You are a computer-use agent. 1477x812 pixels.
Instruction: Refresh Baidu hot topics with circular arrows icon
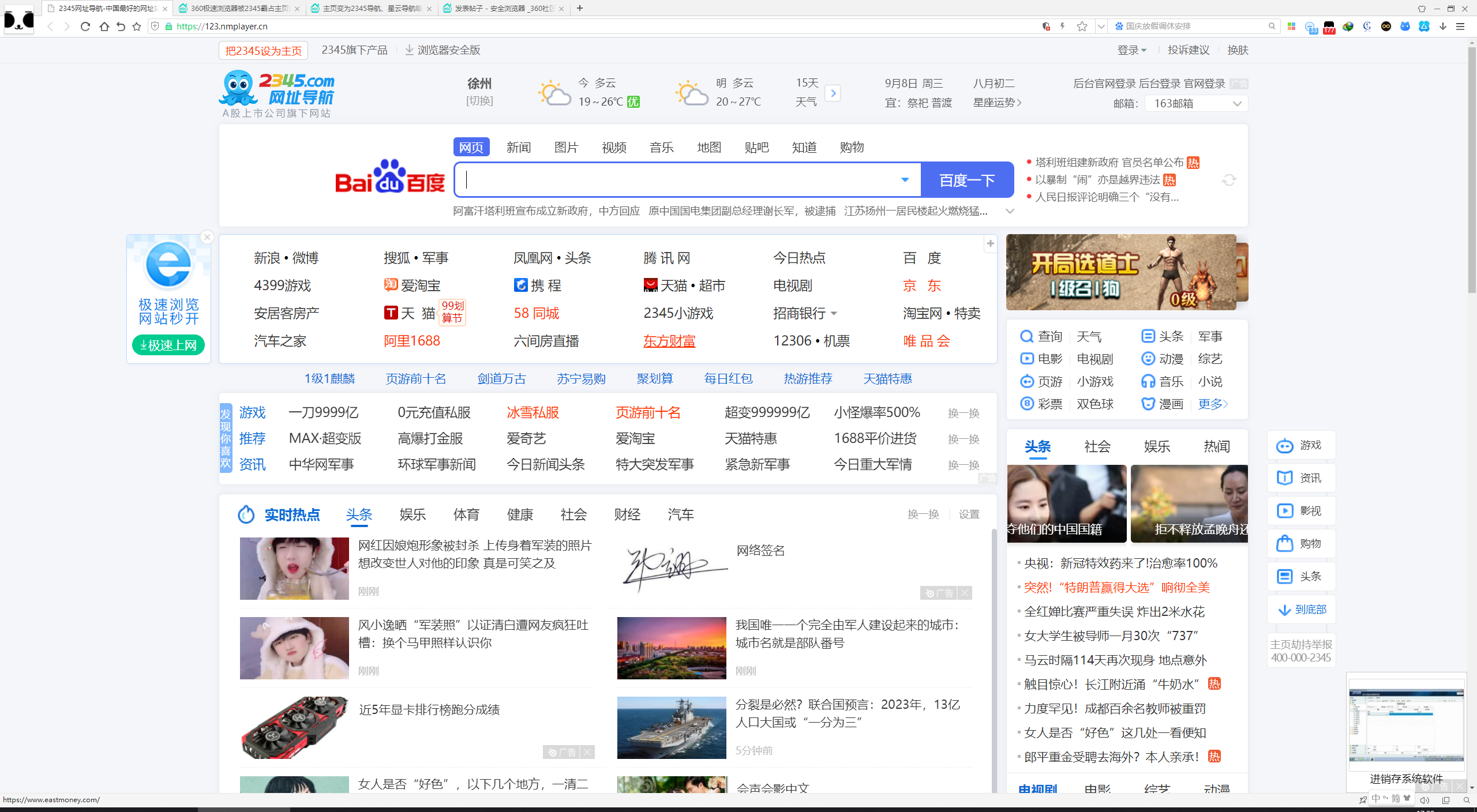(1228, 180)
